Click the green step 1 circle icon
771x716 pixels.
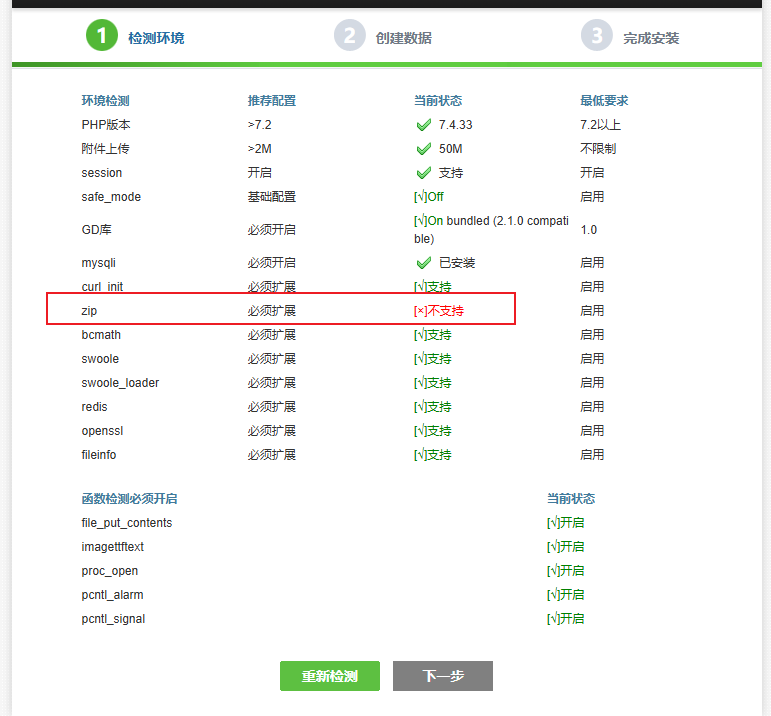[x=102, y=35]
